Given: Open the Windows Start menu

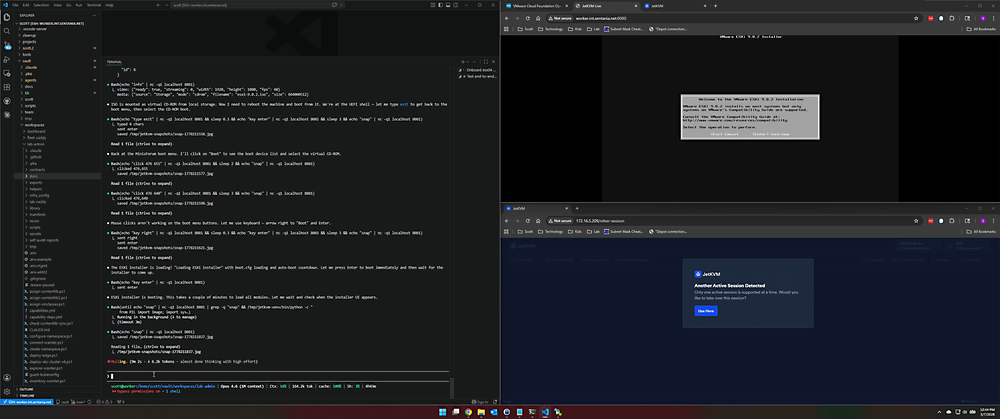Looking at the screenshot, I should [443, 412].
